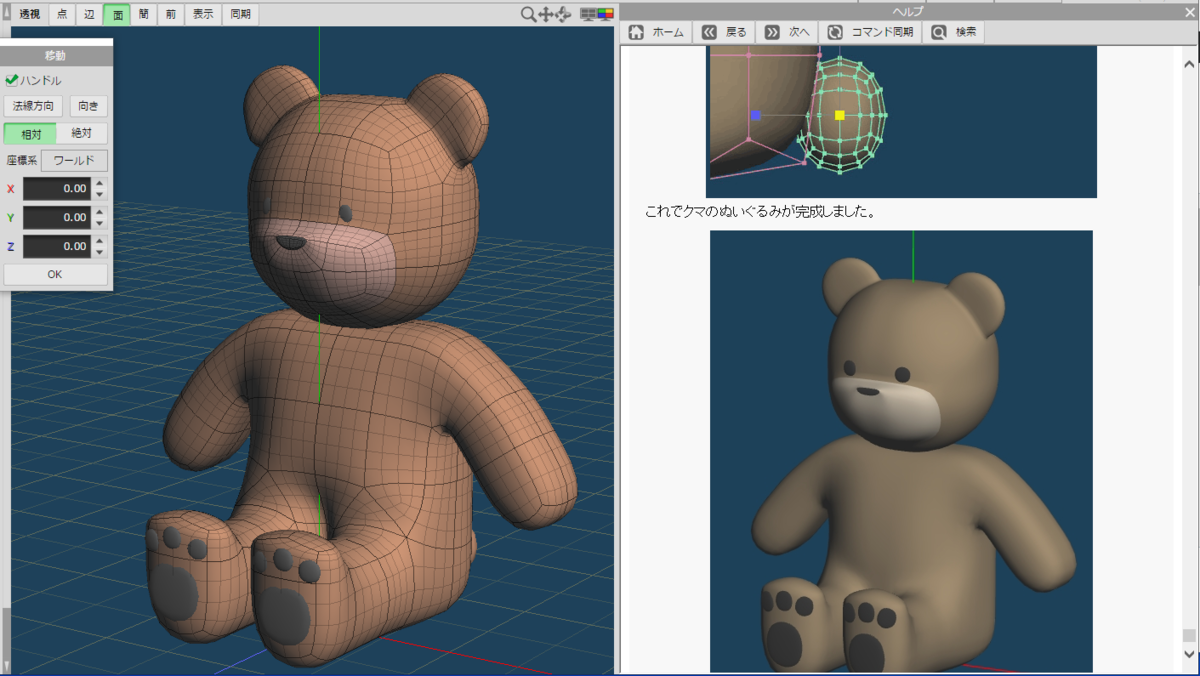Decrease the Y value with down arrow
This screenshot has height=676, width=1200.
pos(100,223)
